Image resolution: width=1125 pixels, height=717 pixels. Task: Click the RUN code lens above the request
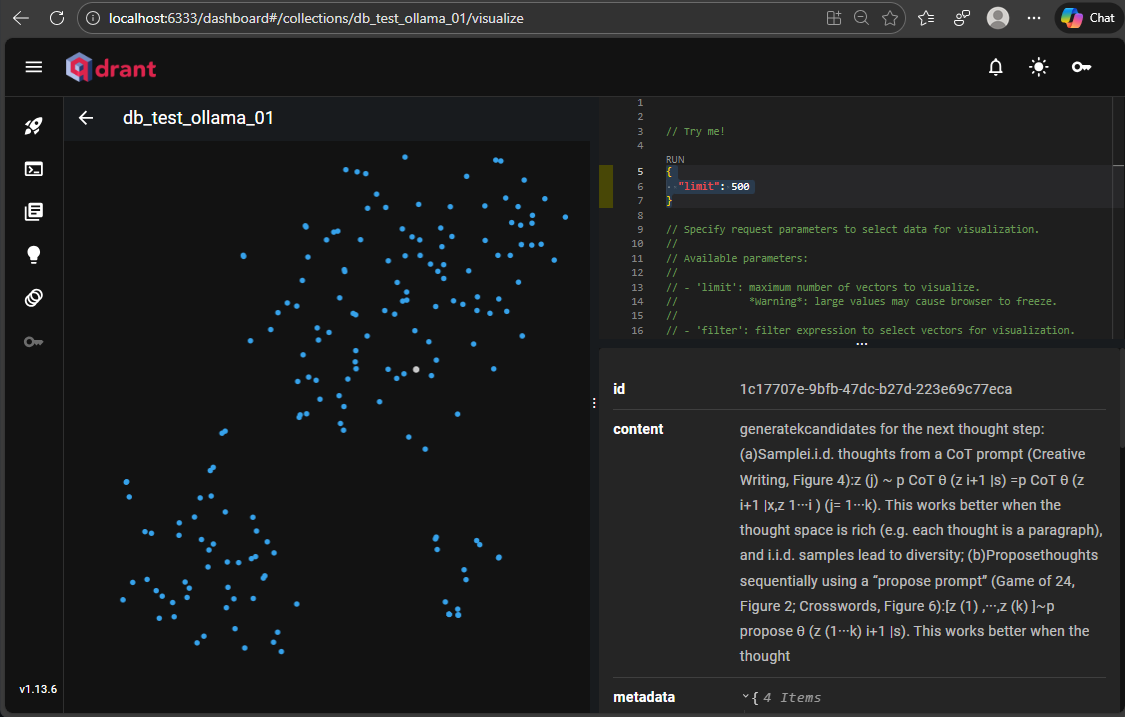(x=675, y=159)
